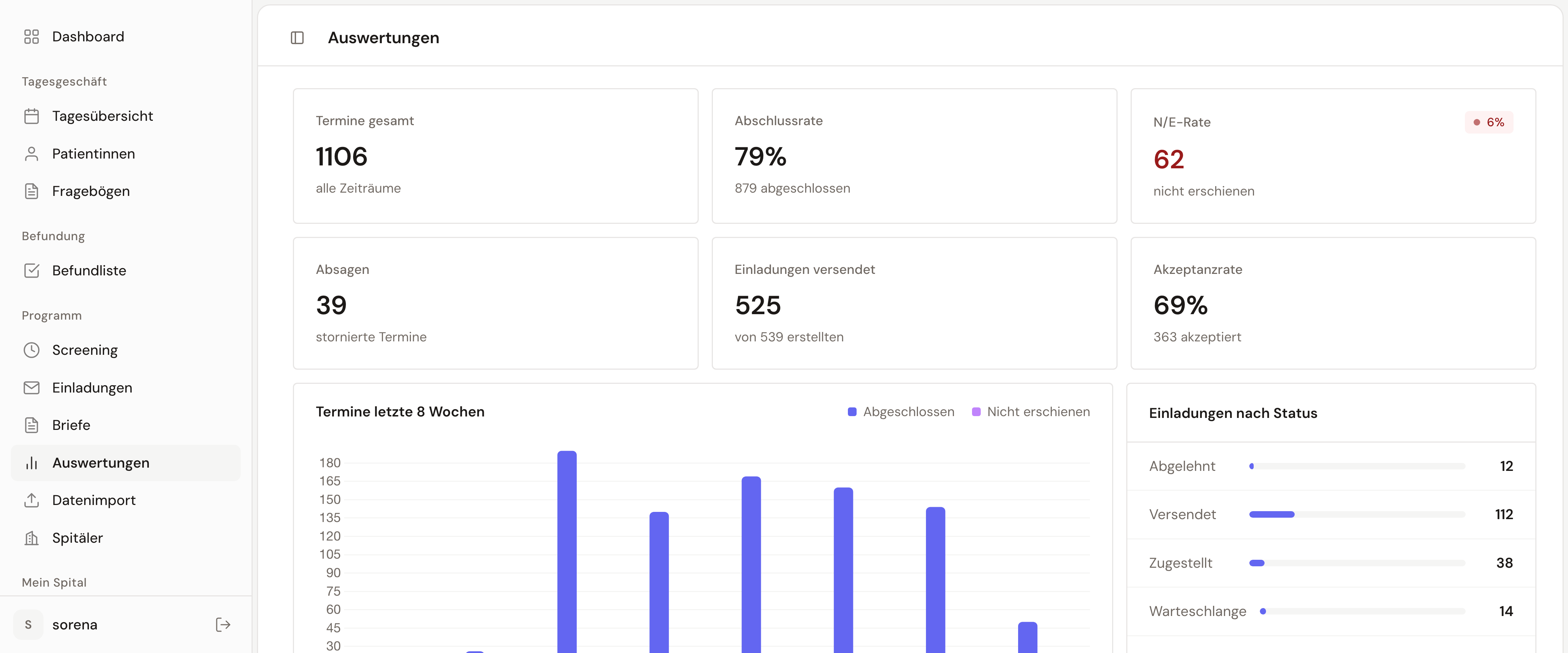
Task: Navigate to Fragebögen
Action: (x=125, y=191)
